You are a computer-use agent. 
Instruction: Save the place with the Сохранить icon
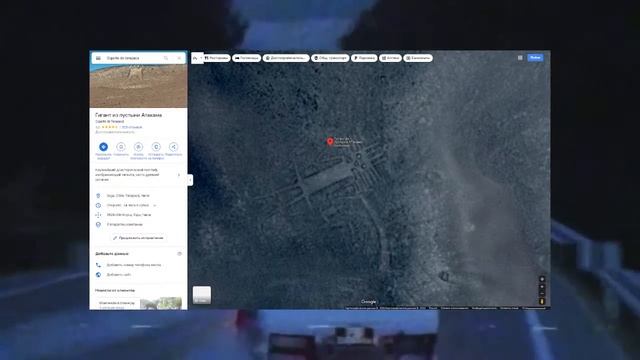[x=121, y=147]
